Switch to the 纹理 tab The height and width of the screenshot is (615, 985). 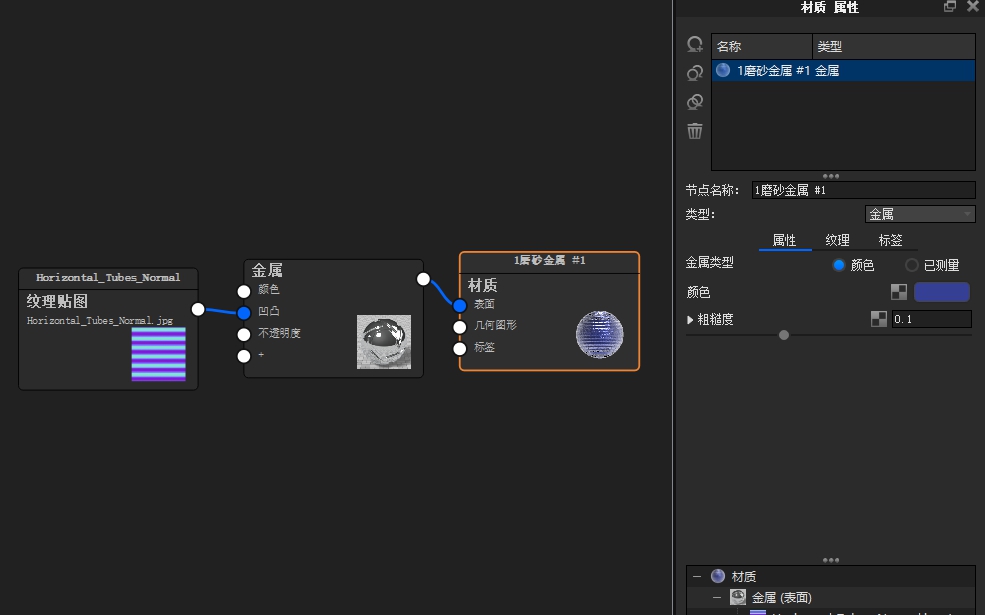click(x=836, y=240)
